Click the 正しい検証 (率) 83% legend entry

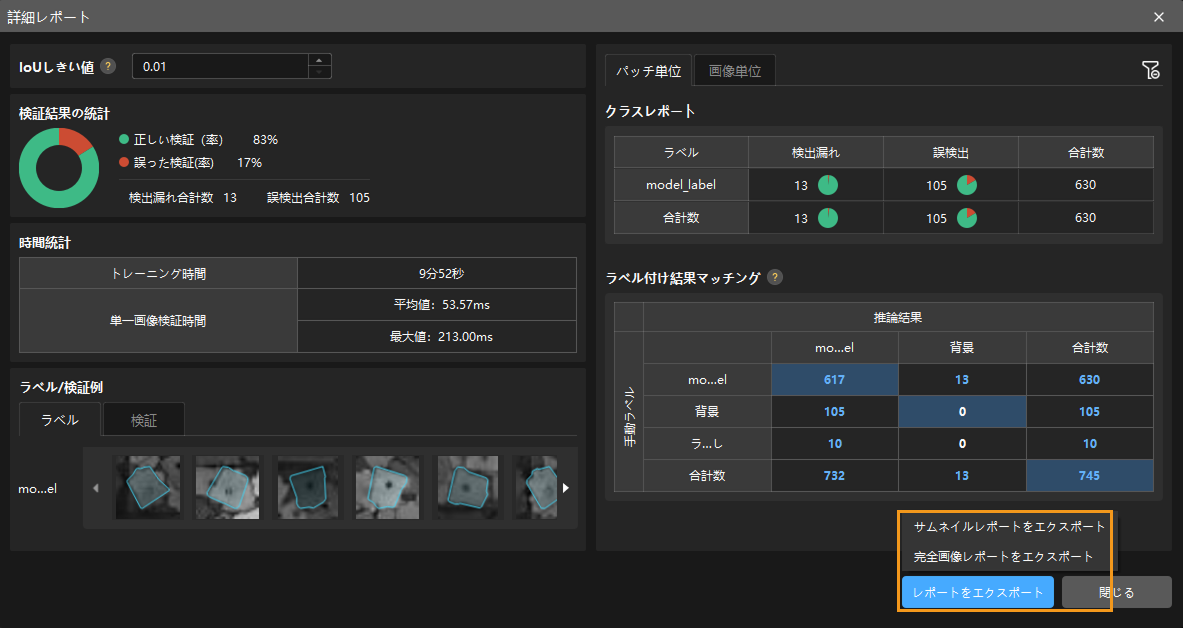pos(198,140)
